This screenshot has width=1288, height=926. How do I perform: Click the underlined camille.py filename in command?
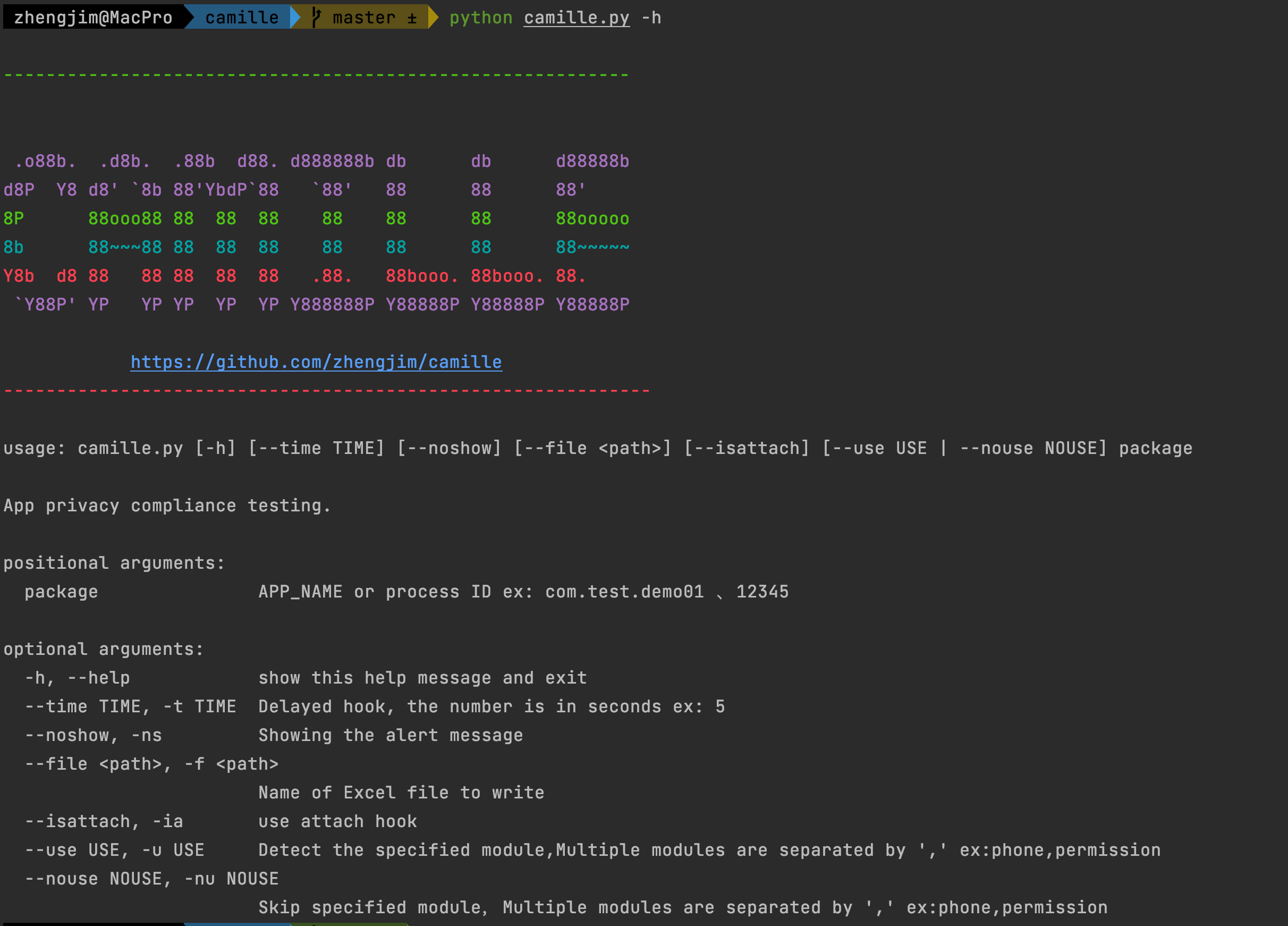pos(576,18)
